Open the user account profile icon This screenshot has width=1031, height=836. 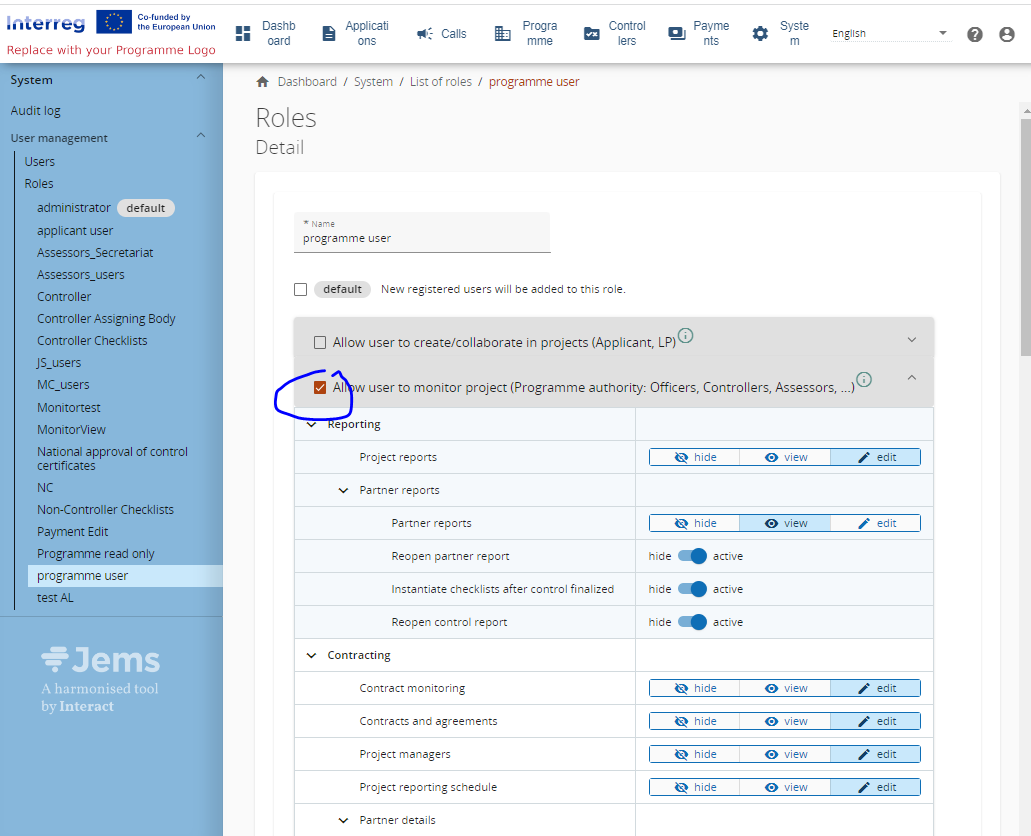coord(1006,34)
